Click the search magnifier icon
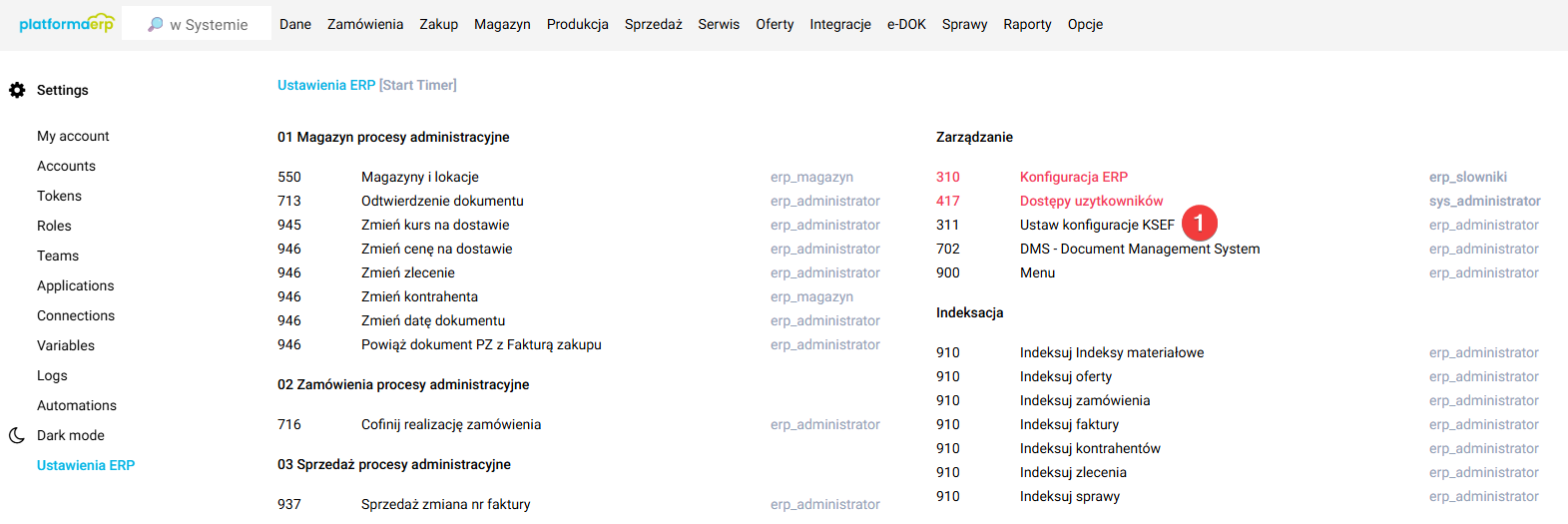This screenshot has width=1568, height=524. 155,24
